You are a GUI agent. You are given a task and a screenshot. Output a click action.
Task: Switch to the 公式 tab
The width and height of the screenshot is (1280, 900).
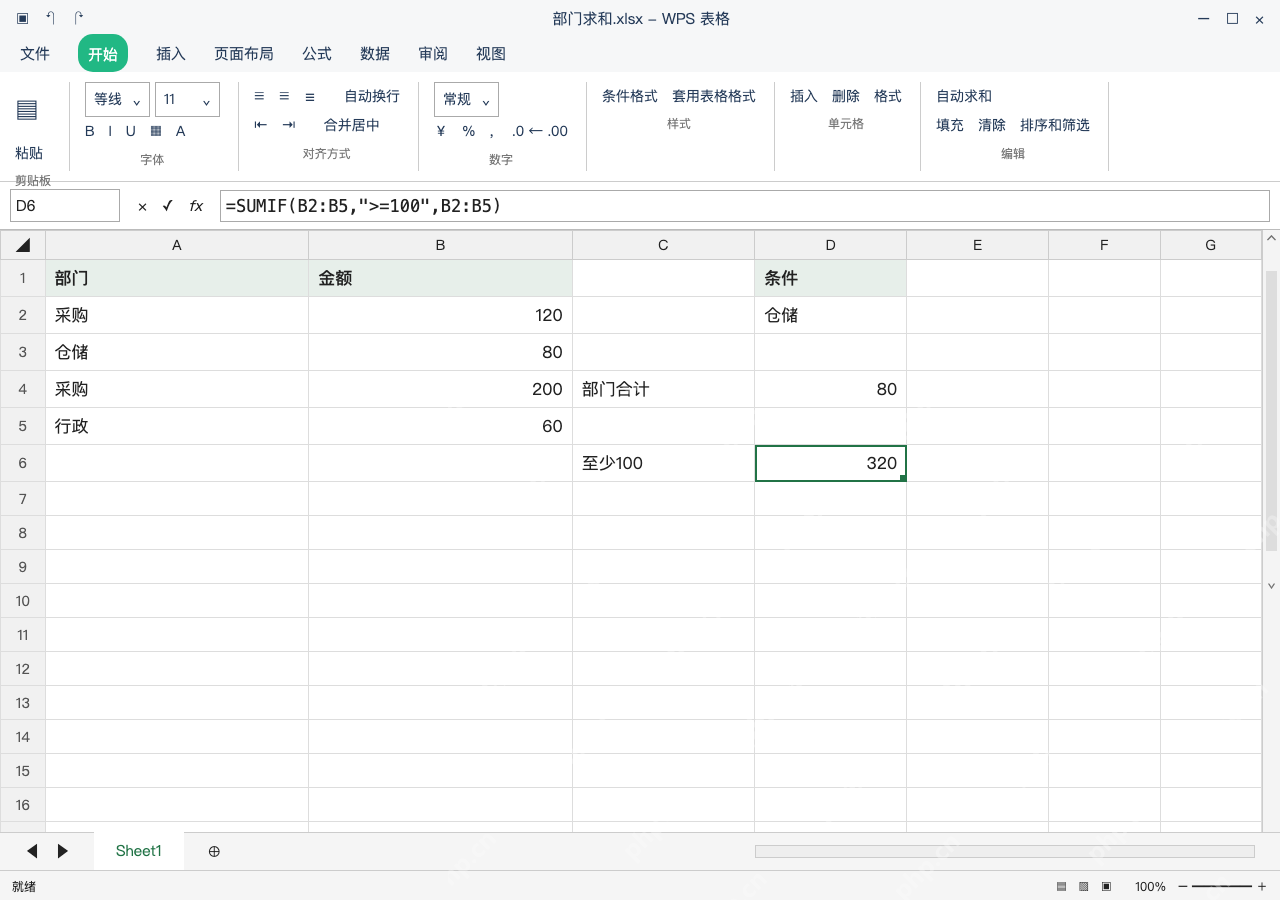317,53
